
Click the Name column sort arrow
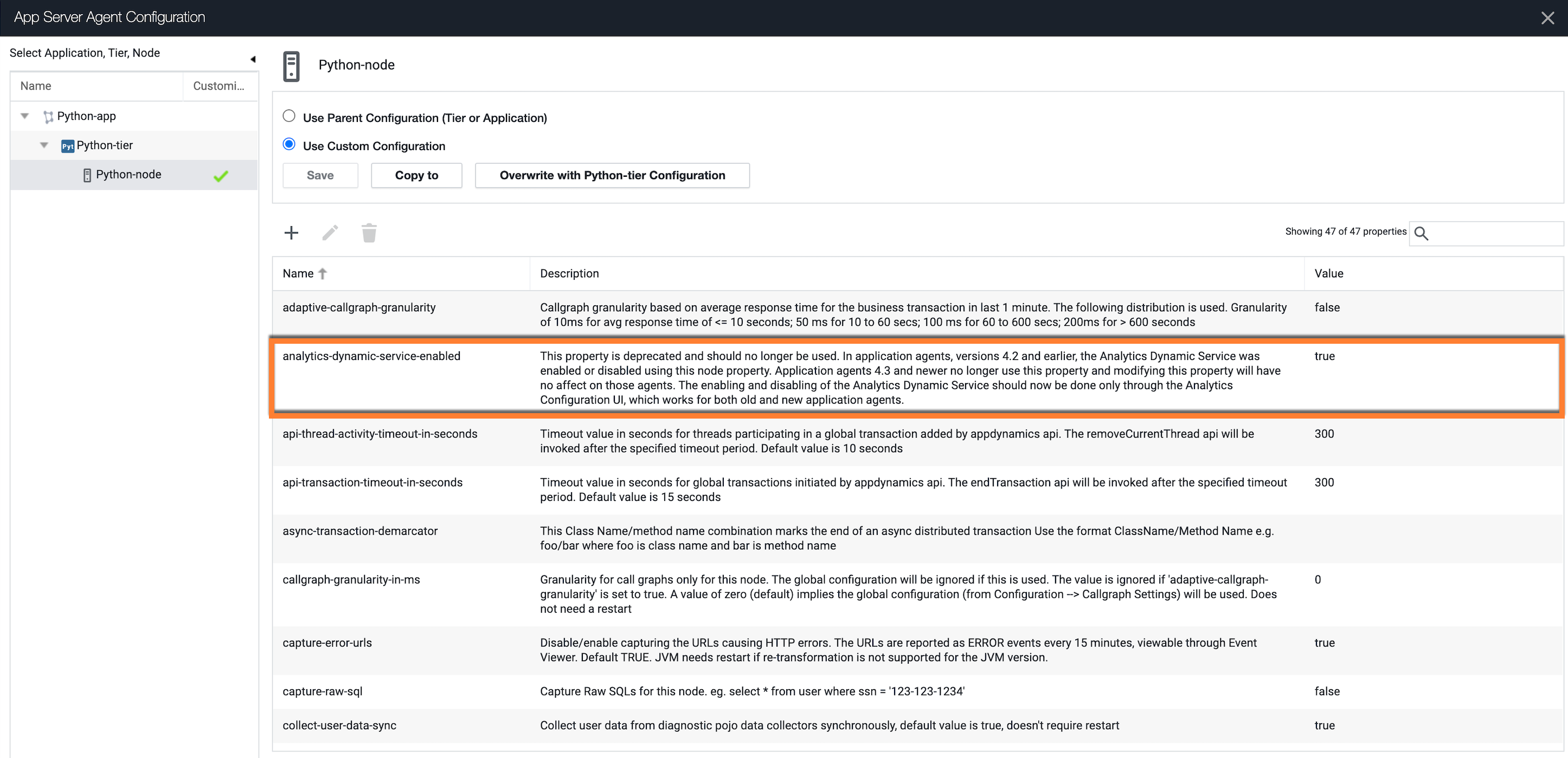pyautogui.click(x=323, y=274)
